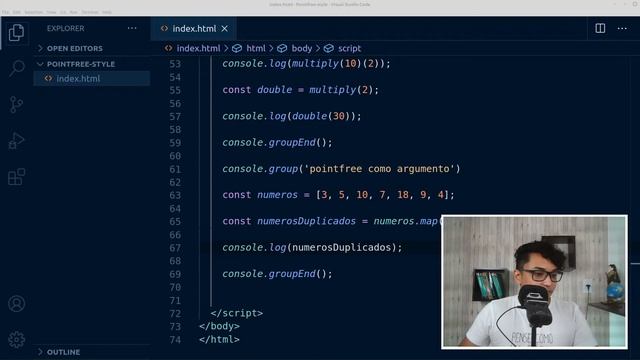640x360 pixels.
Task: Click the closing </body> tag
Action: click(x=219, y=326)
